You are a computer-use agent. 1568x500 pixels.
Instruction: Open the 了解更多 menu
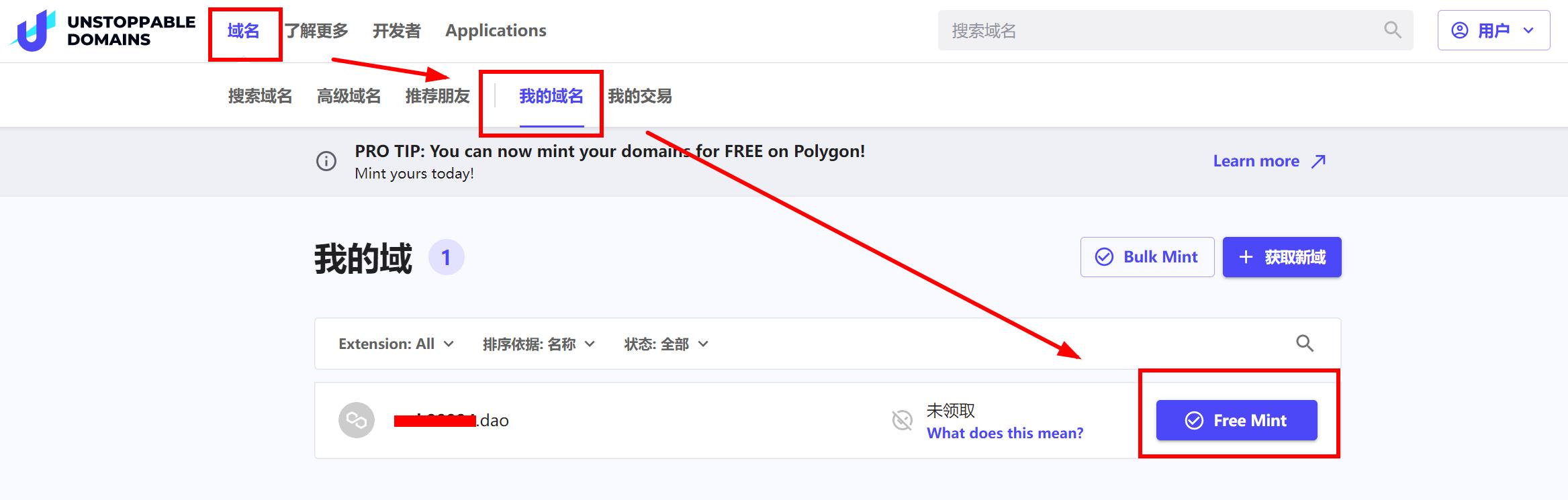click(317, 31)
